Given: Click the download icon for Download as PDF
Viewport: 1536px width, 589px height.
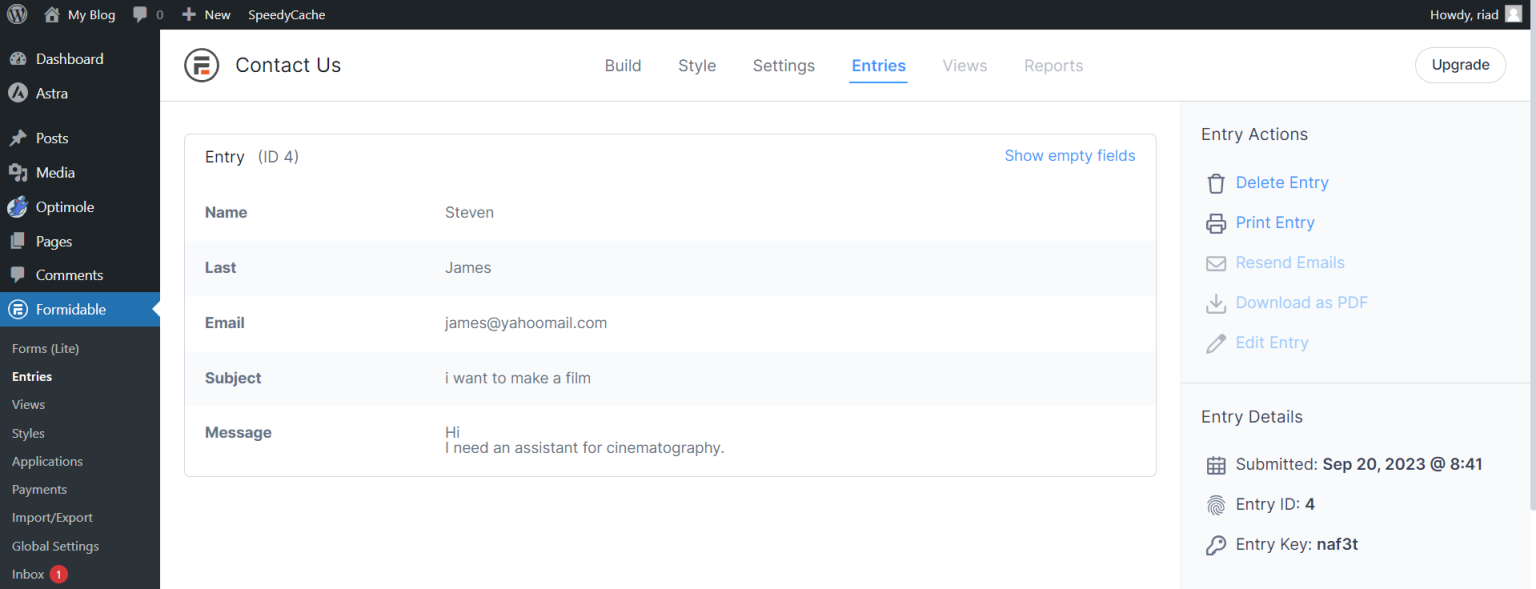Looking at the screenshot, I should pos(1216,302).
